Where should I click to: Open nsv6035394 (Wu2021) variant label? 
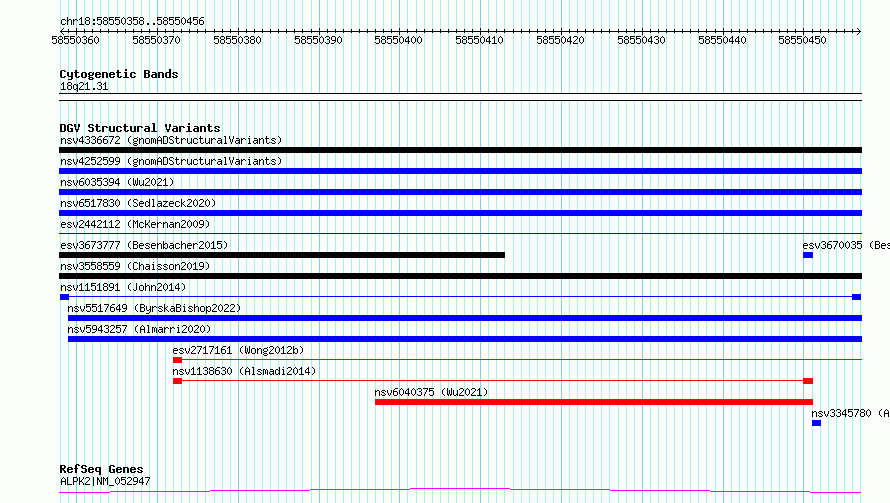tap(117, 182)
